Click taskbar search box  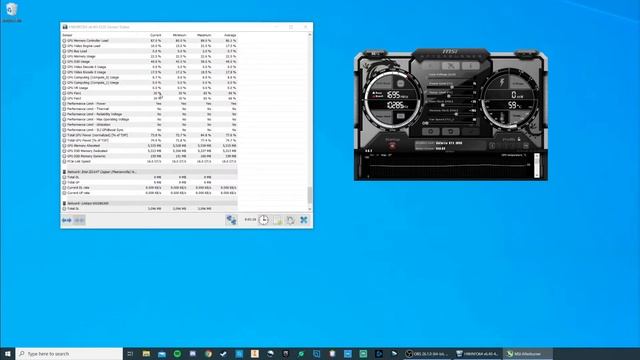coord(69,353)
